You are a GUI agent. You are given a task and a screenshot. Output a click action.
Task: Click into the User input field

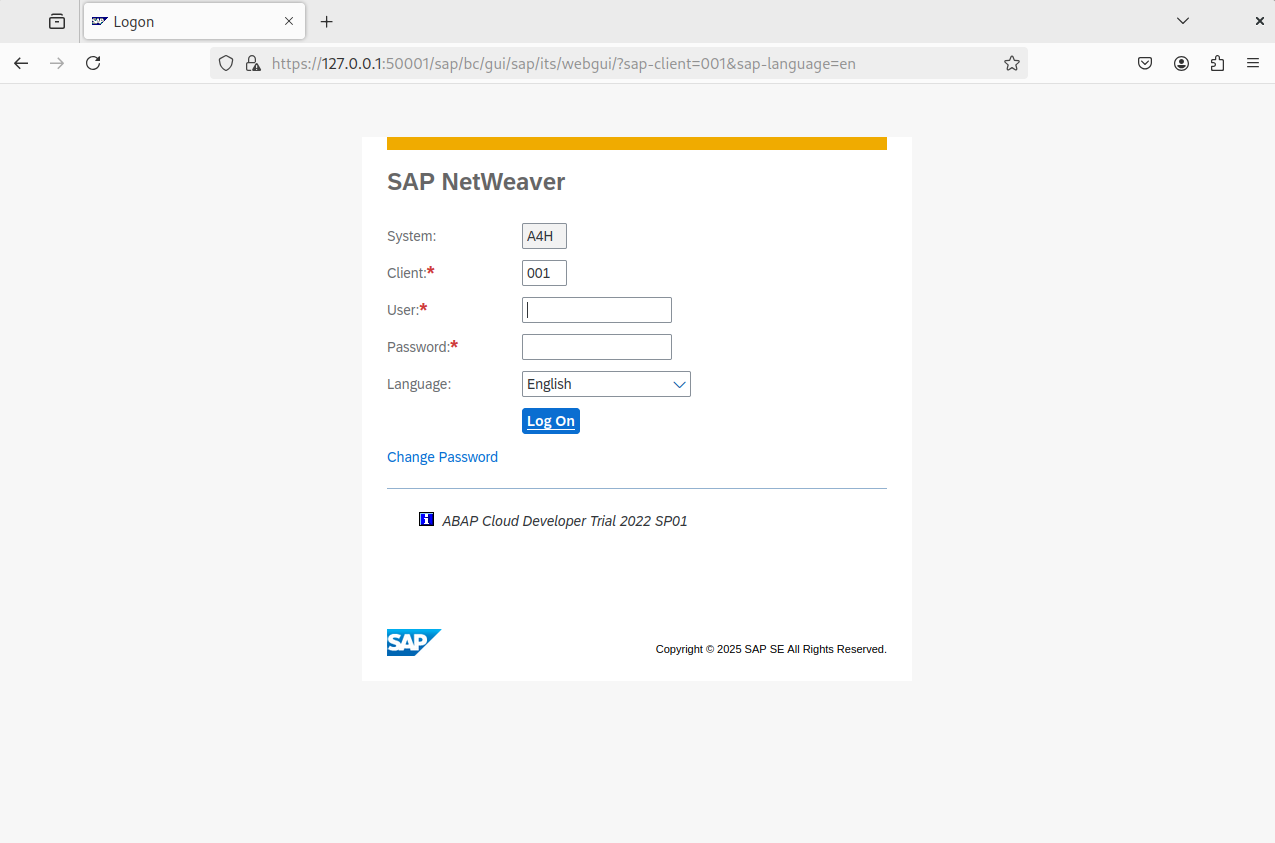(x=597, y=310)
